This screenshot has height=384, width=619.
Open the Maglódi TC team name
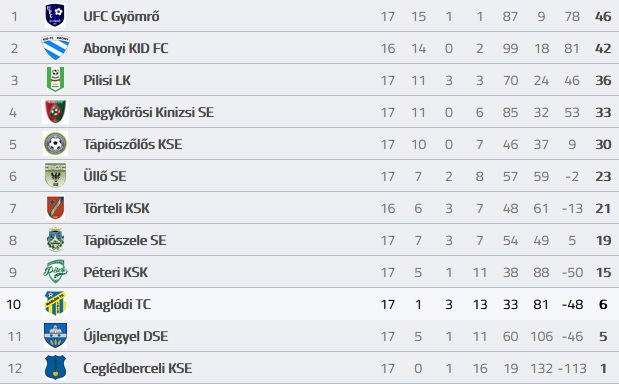[x=117, y=304]
